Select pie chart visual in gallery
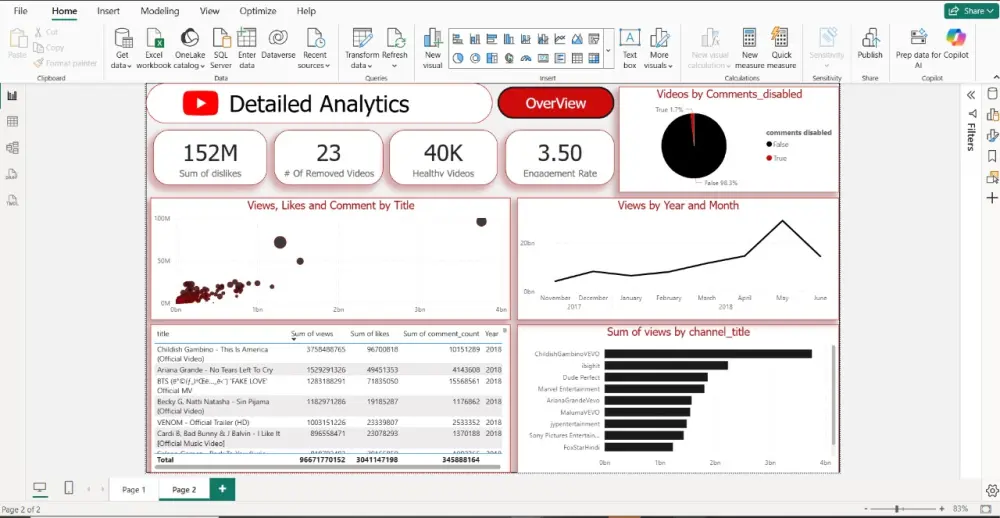The image size is (1000, 518). coord(458,58)
